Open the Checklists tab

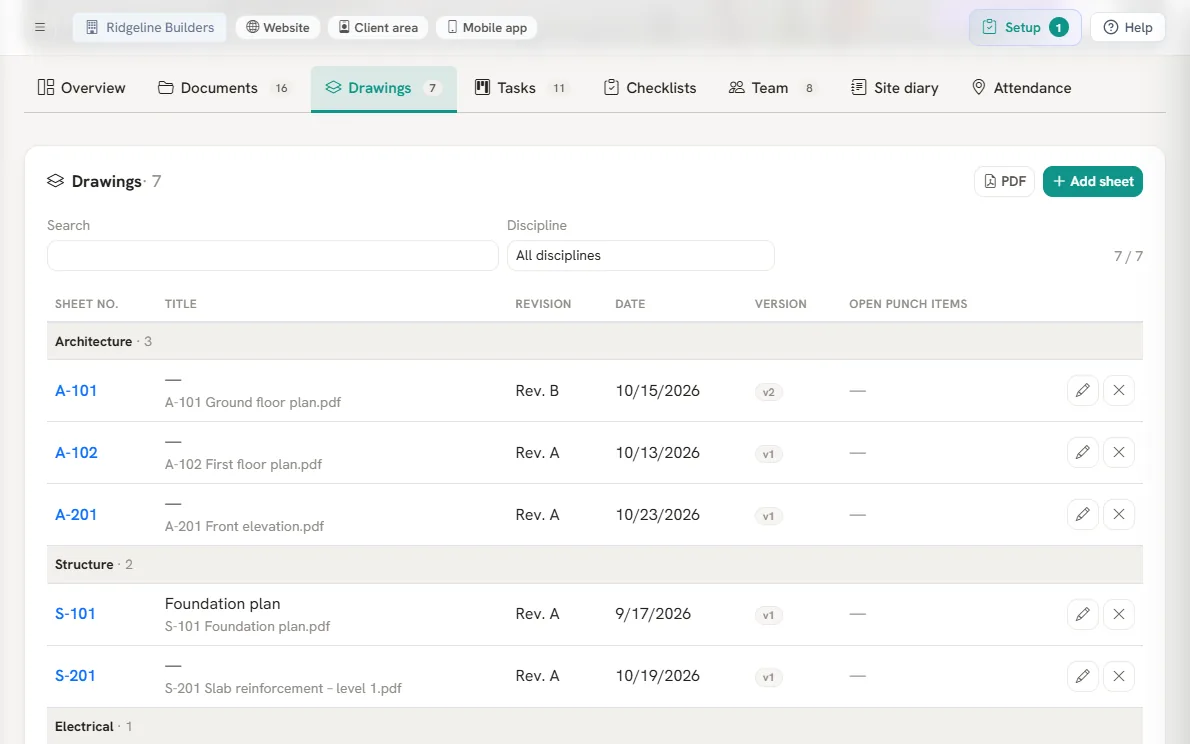(650, 88)
